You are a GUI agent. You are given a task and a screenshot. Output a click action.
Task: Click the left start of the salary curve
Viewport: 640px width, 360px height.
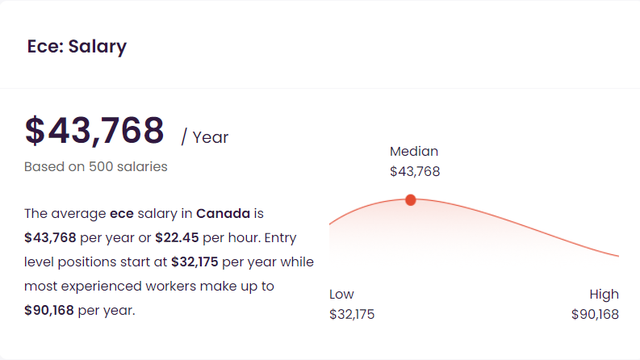tap(330, 224)
